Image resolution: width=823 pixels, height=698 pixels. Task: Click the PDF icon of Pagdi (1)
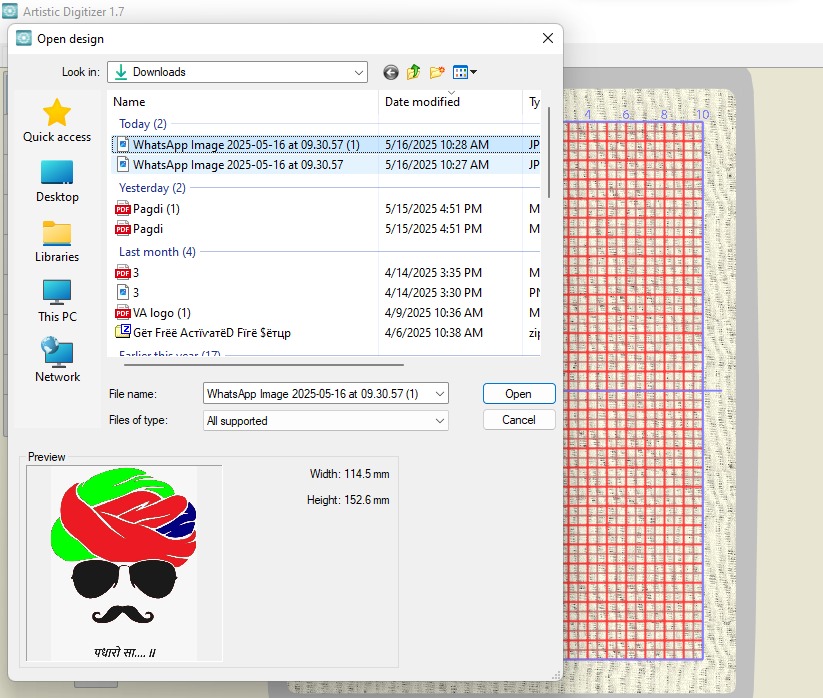click(x=122, y=209)
